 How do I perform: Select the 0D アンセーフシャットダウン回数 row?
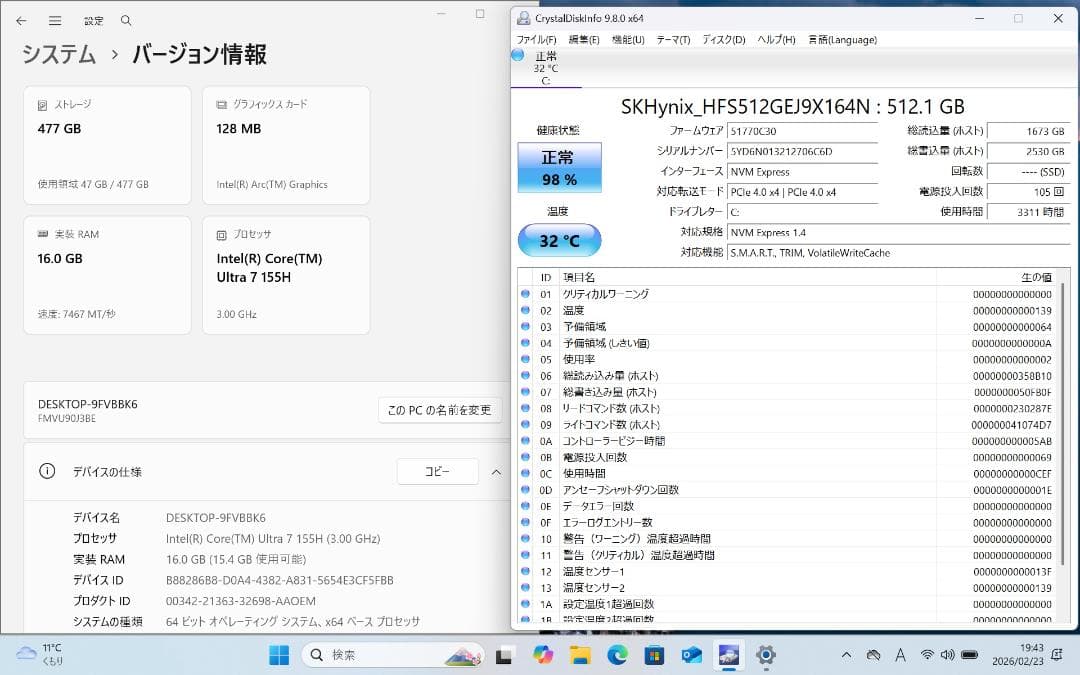coord(787,490)
